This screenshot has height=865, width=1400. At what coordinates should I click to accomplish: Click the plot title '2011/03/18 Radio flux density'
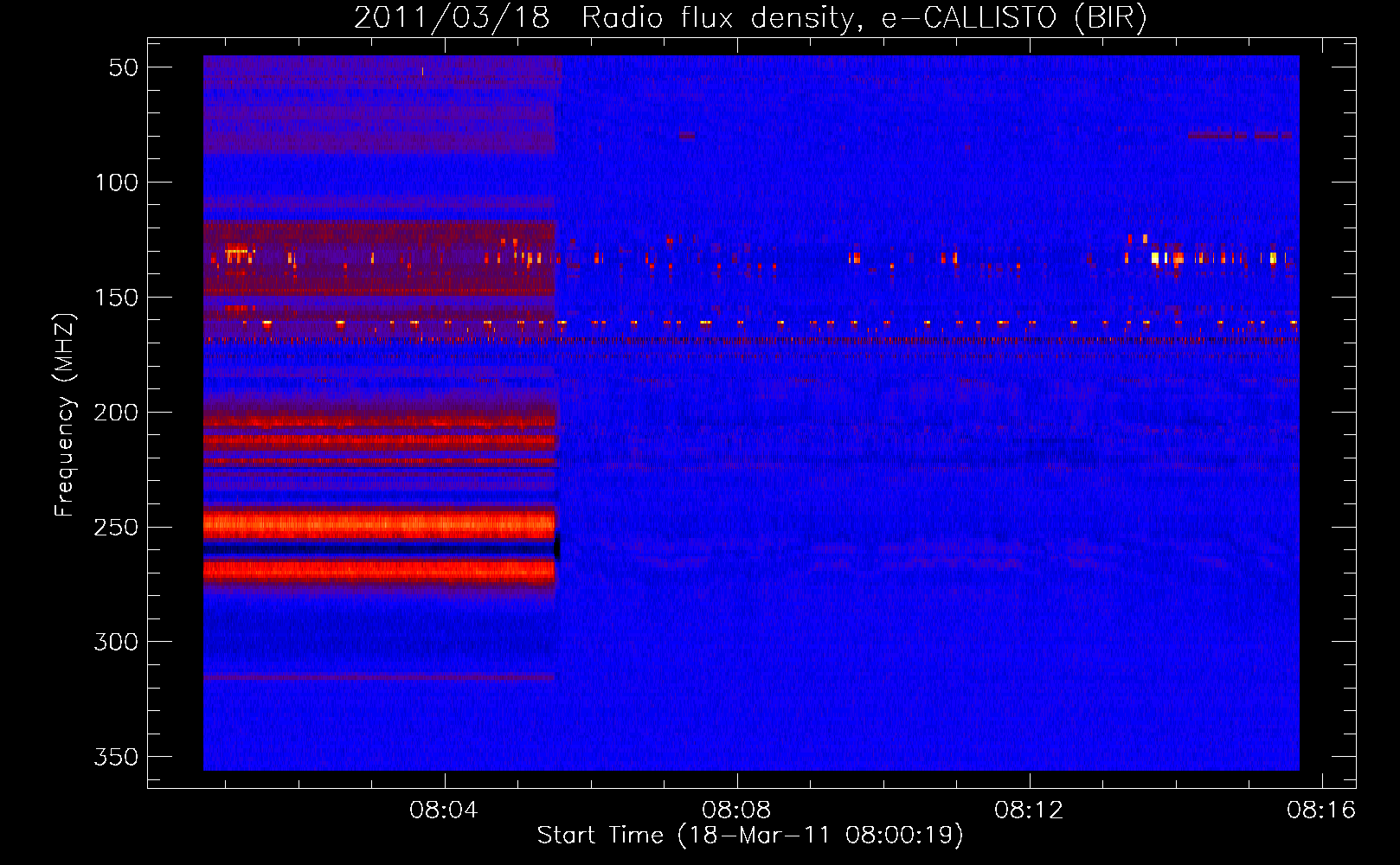603,17
